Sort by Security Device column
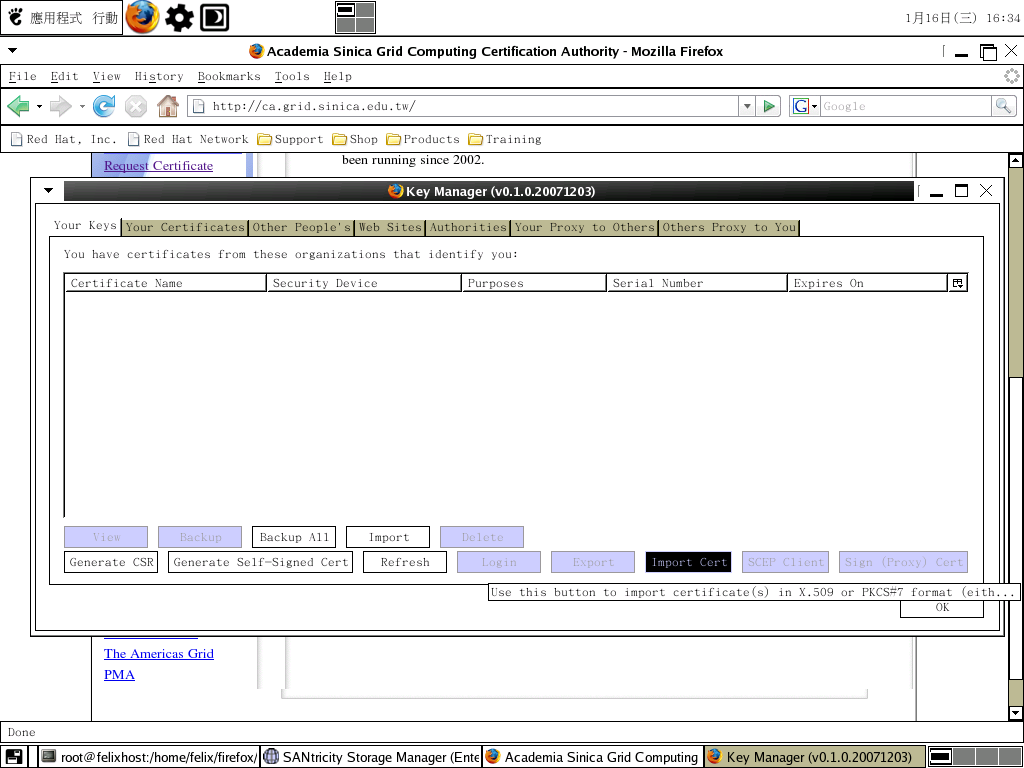The image size is (1024, 768). (x=364, y=283)
